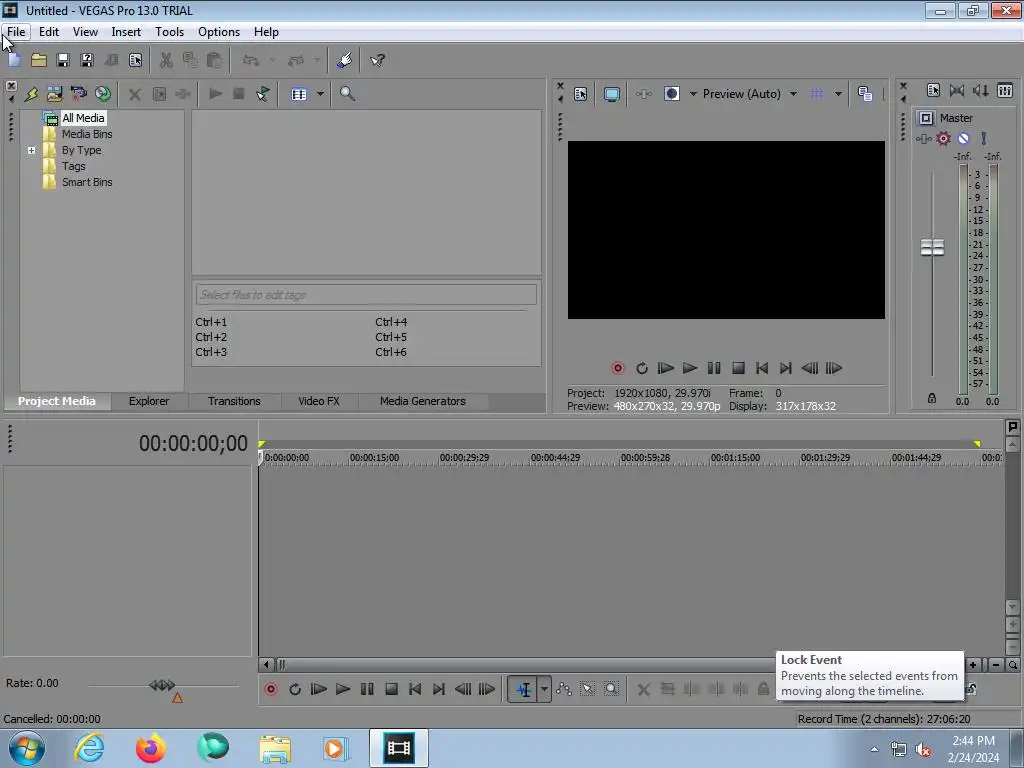The height and width of the screenshot is (768, 1024).
Task: Open the Normal Edit tool dropdown arrow
Action: (544, 689)
